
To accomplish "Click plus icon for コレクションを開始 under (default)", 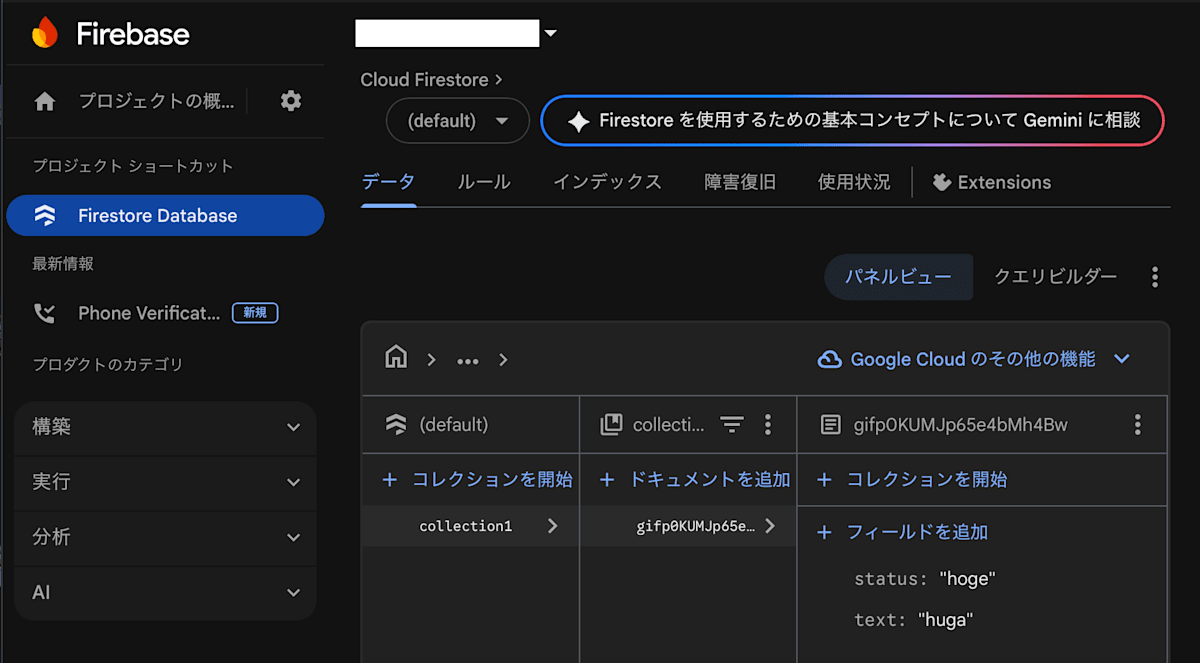I will pyautogui.click(x=390, y=480).
